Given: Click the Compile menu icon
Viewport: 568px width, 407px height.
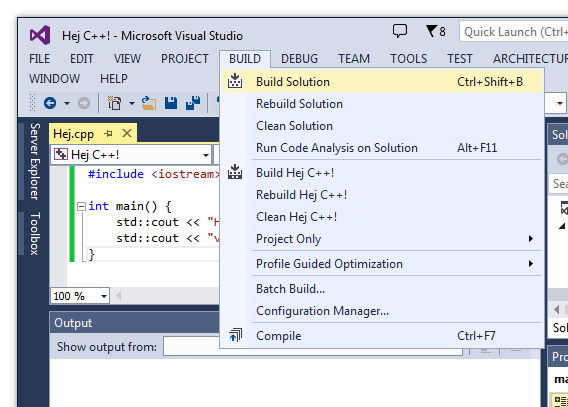Looking at the screenshot, I should click(235, 335).
